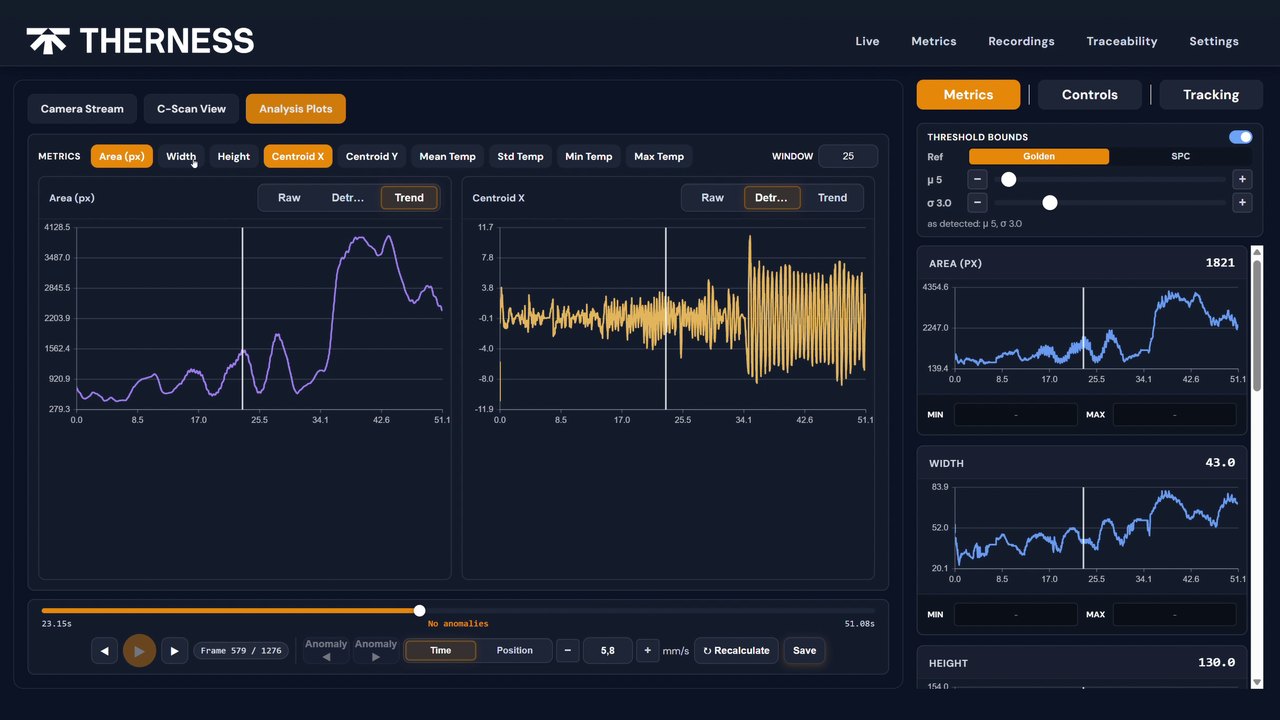Decrease the σ threshold value
Viewport: 1280px width, 720px height.
[x=978, y=203]
